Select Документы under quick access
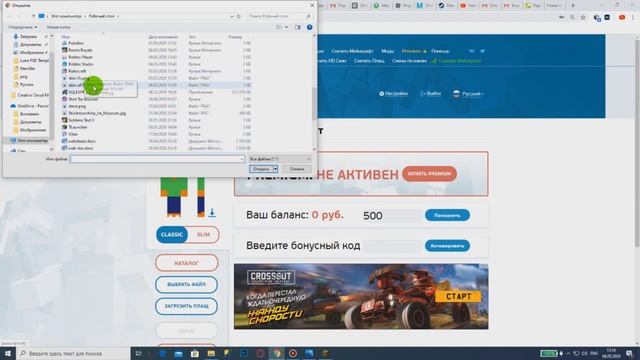The width and height of the screenshot is (640, 360). [x=30, y=44]
